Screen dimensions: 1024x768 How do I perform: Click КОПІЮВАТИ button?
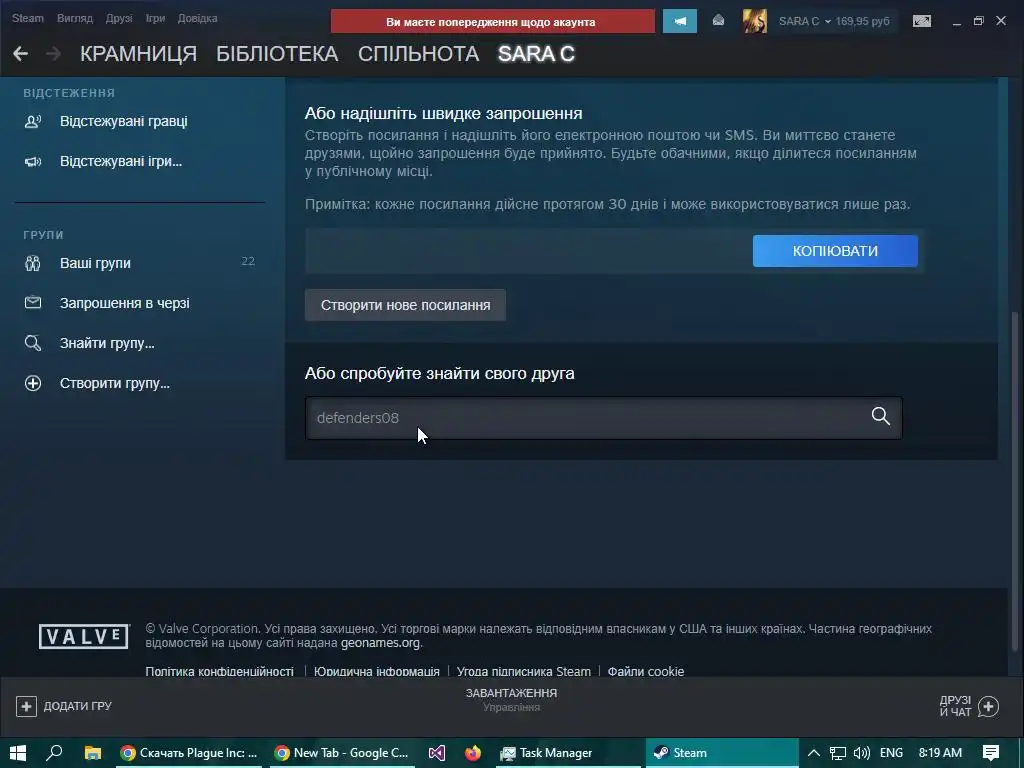835,251
